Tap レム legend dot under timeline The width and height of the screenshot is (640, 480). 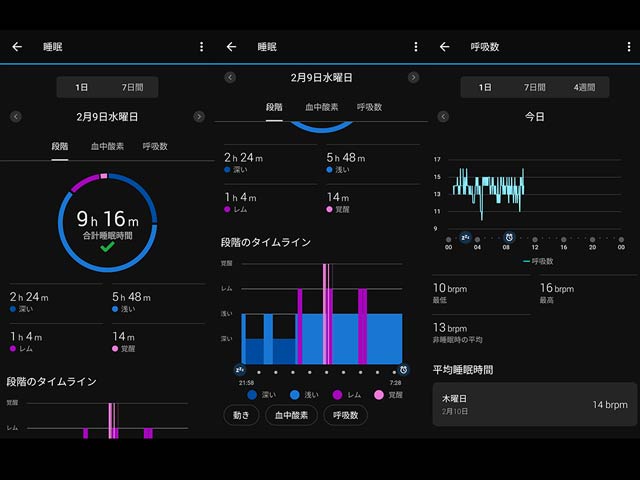click(337, 395)
